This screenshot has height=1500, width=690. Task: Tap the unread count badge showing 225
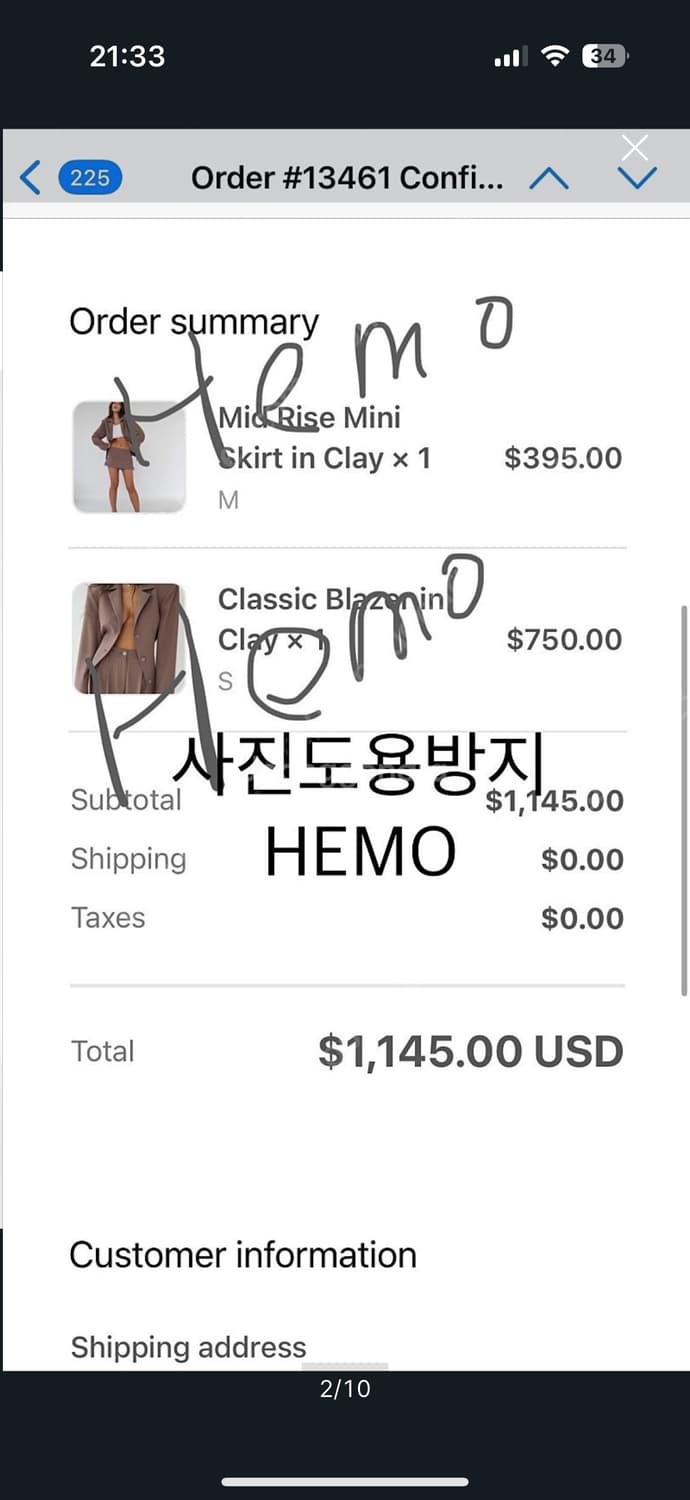90,178
